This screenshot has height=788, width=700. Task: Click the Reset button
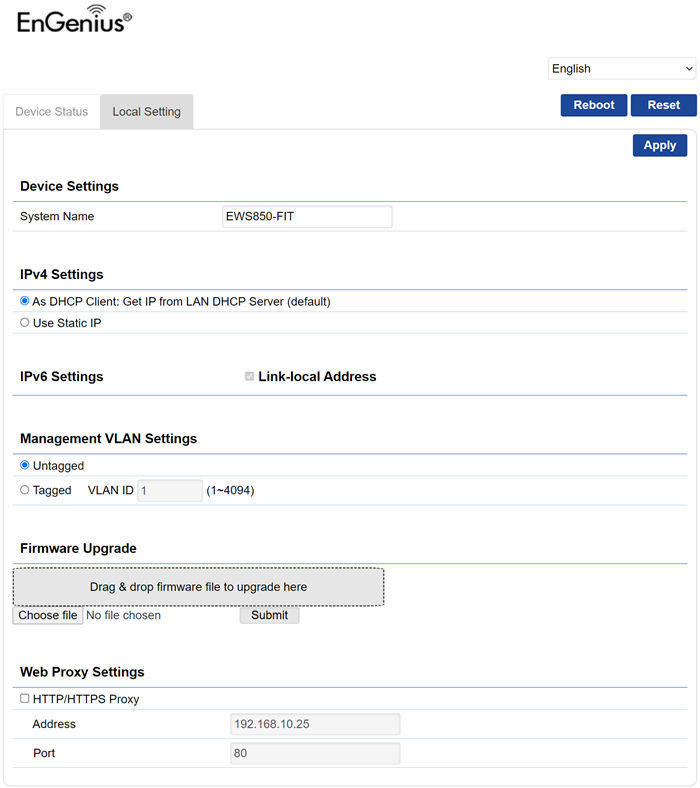[663, 105]
